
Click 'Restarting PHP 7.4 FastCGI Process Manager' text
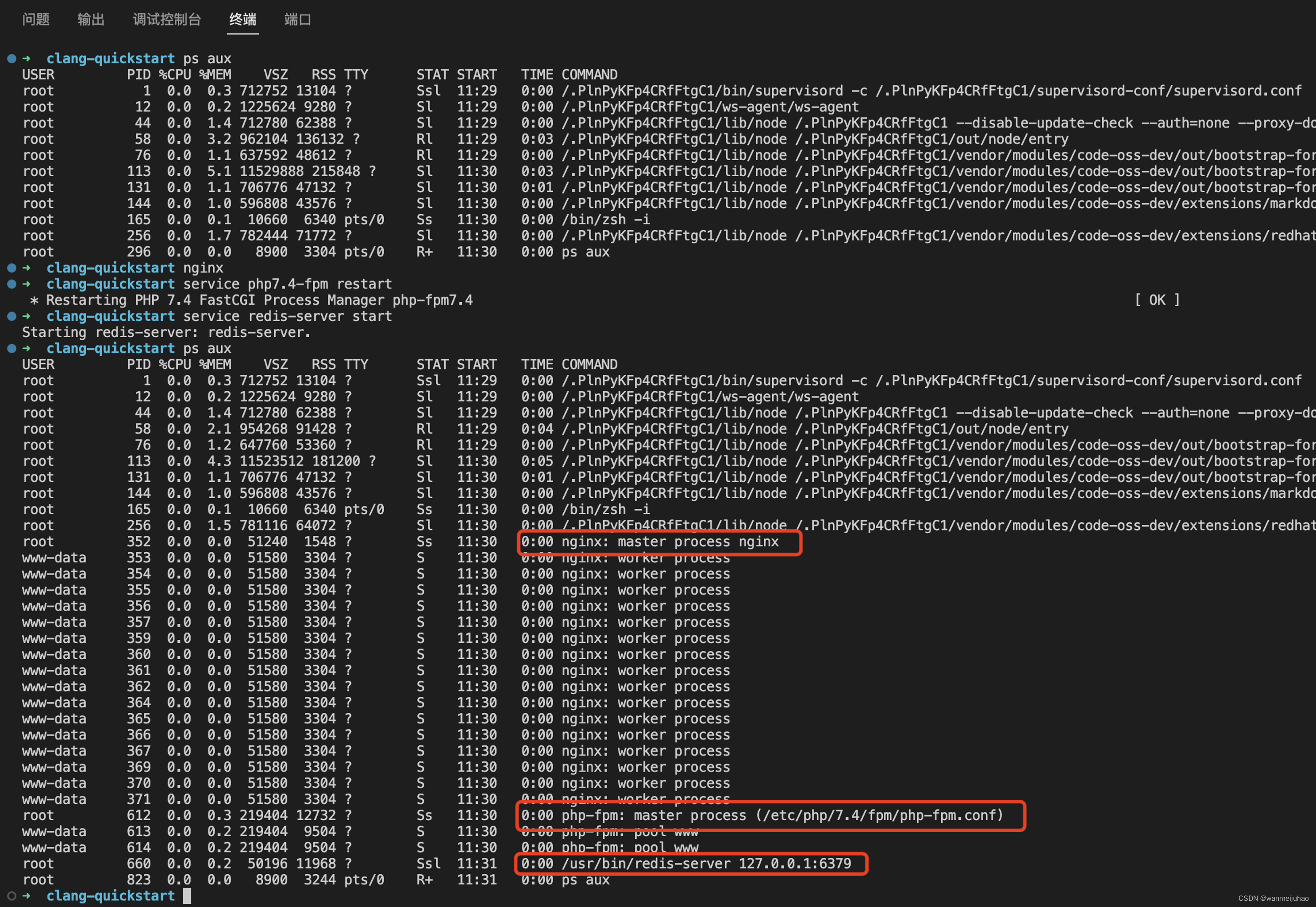pyautogui.click(x=215, y=300)
